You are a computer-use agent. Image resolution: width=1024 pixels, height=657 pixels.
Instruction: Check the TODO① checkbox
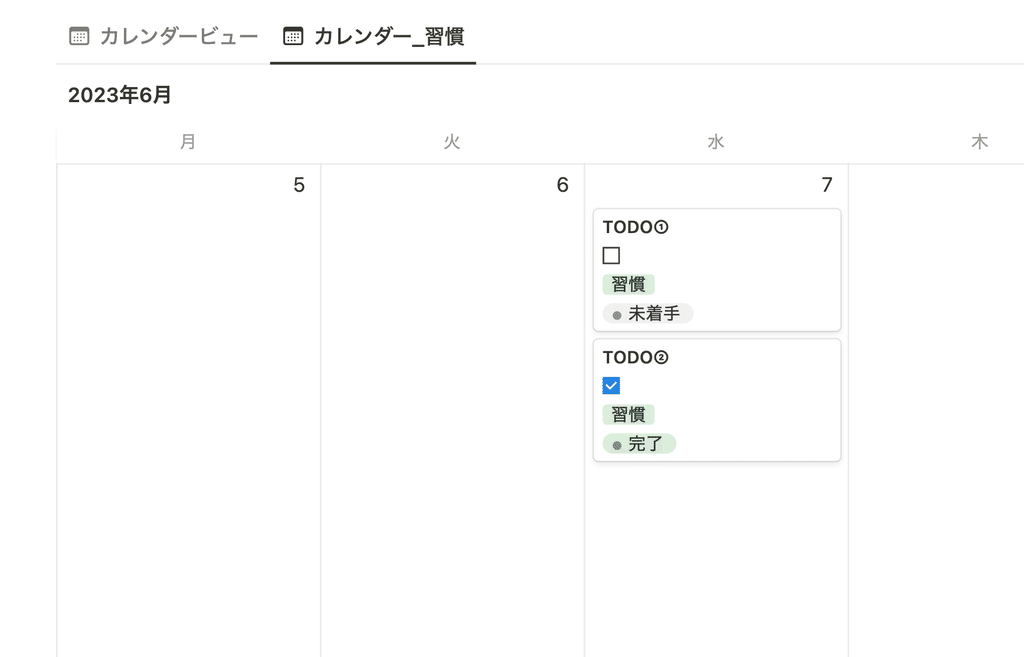point(611,255)
